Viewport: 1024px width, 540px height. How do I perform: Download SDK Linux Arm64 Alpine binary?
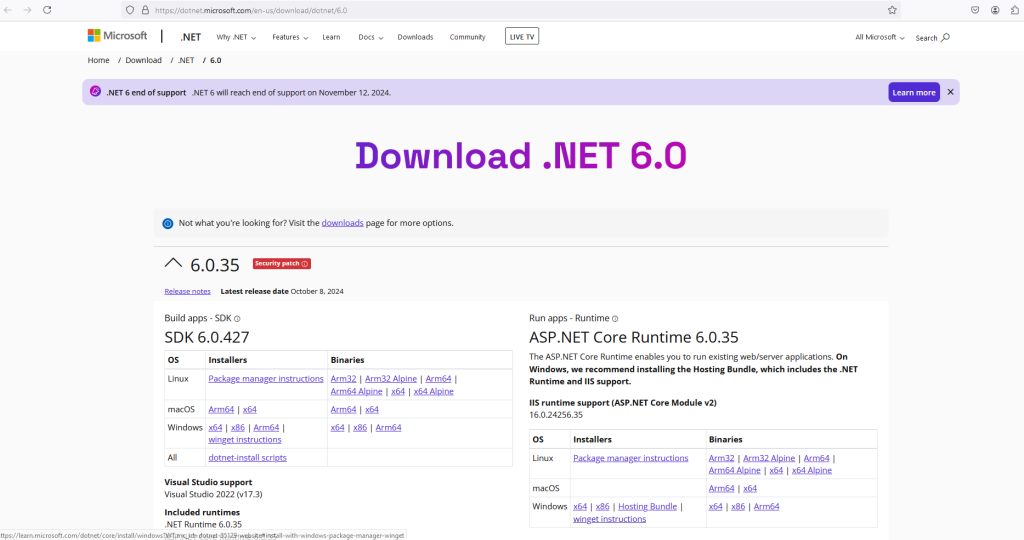tap(357, 391)
